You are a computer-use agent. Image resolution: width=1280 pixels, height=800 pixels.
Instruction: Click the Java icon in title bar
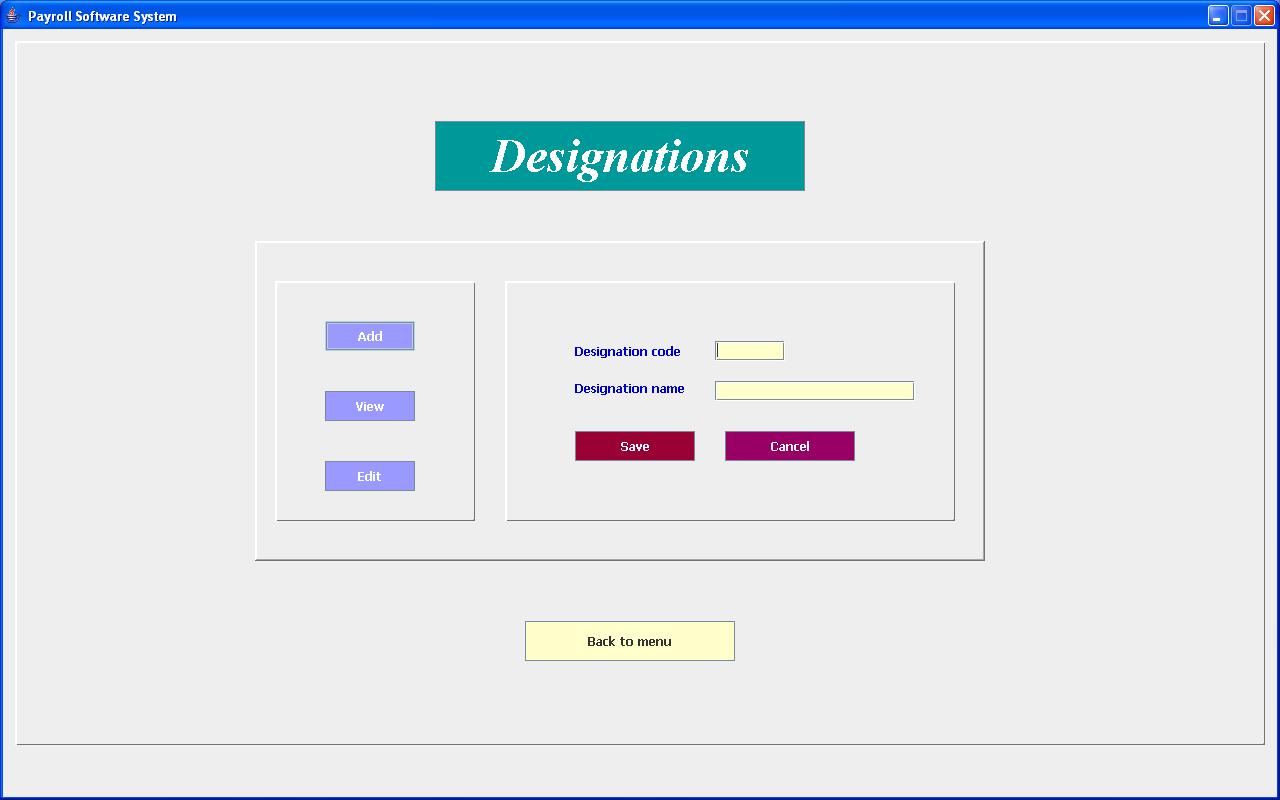coord(13,16)
